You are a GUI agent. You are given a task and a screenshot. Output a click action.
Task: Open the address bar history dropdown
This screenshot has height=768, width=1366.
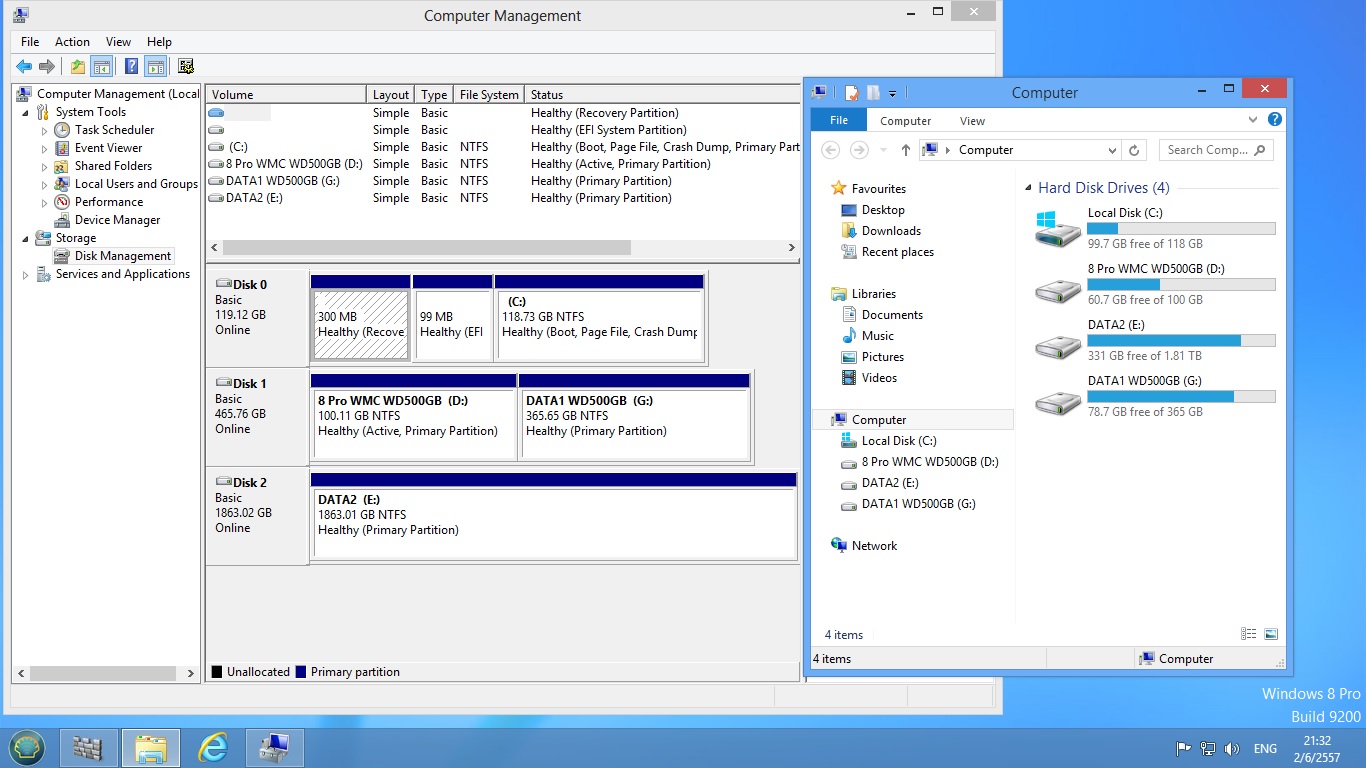[x=1112, y=150]
